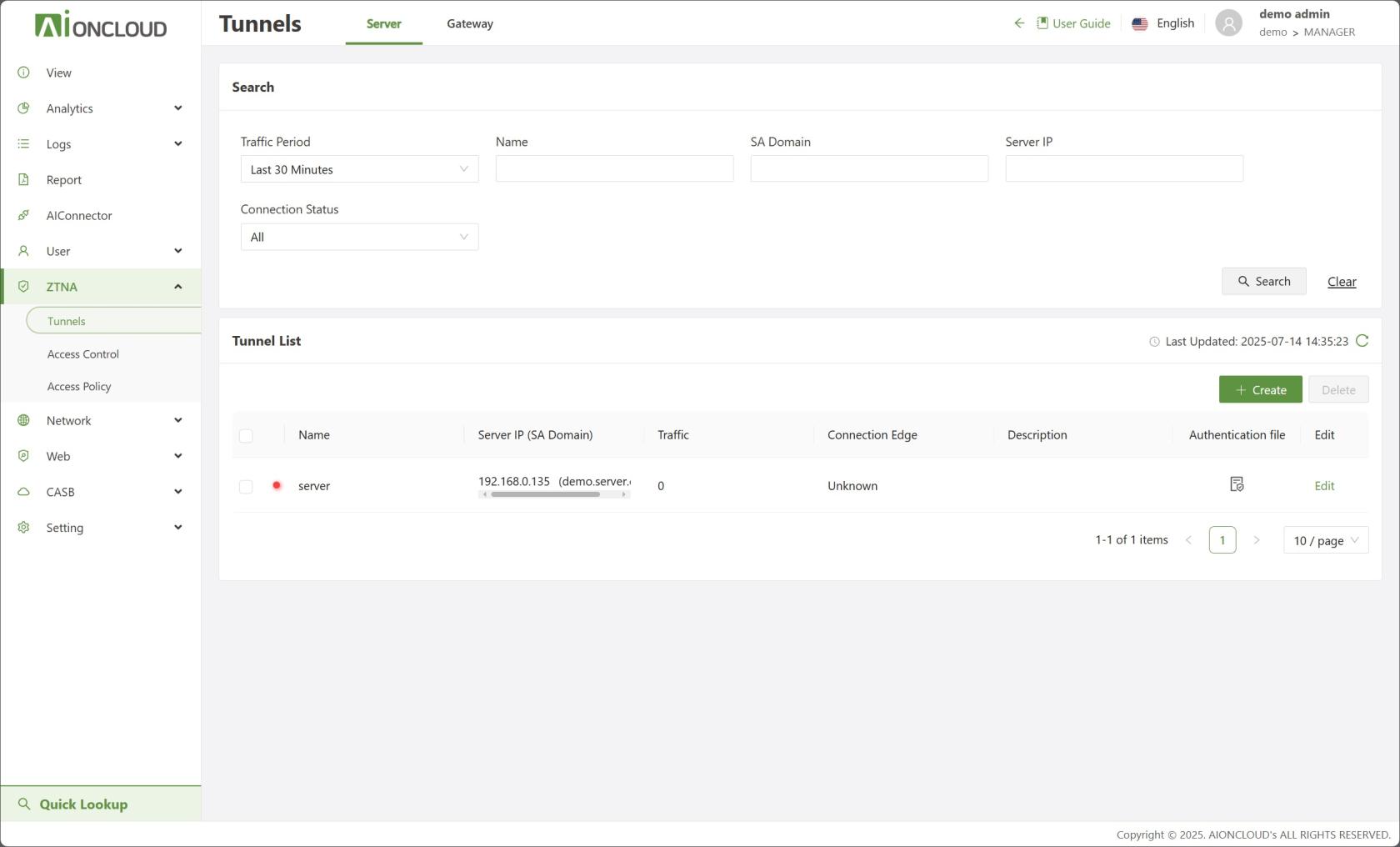
Task: Open View in the sidebar
Action: pos(59,73)
